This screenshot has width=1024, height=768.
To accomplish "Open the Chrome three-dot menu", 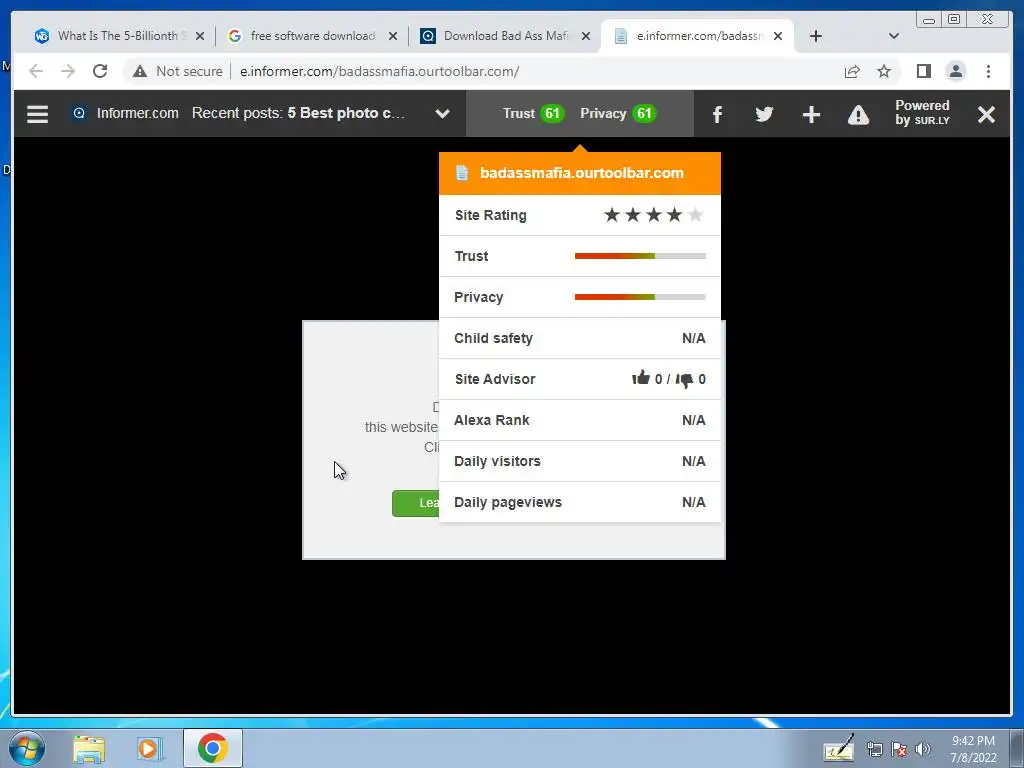I will (x=988, y=71).
